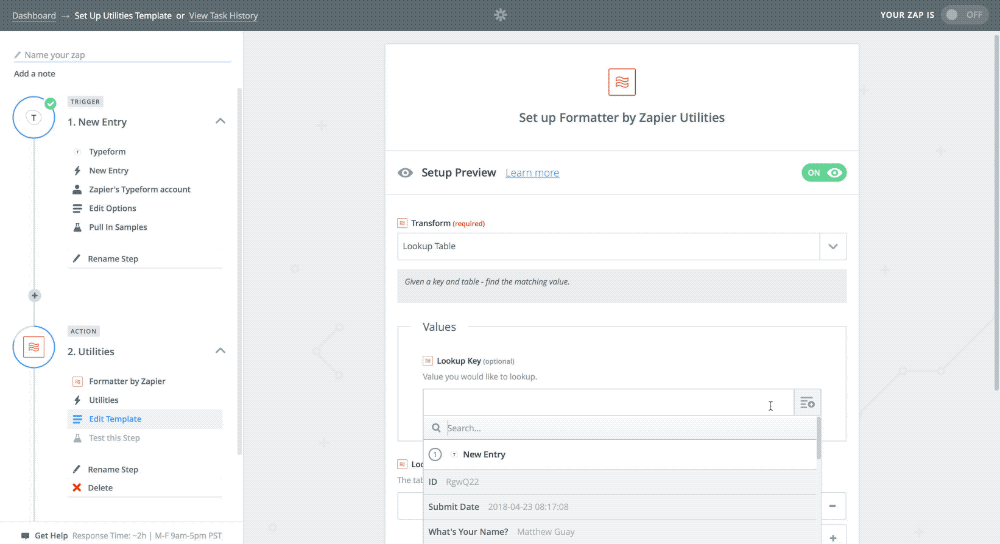Viewport: 1000px width, 544px height.
Task: Open the Learn more link
Action: point(532,173)
